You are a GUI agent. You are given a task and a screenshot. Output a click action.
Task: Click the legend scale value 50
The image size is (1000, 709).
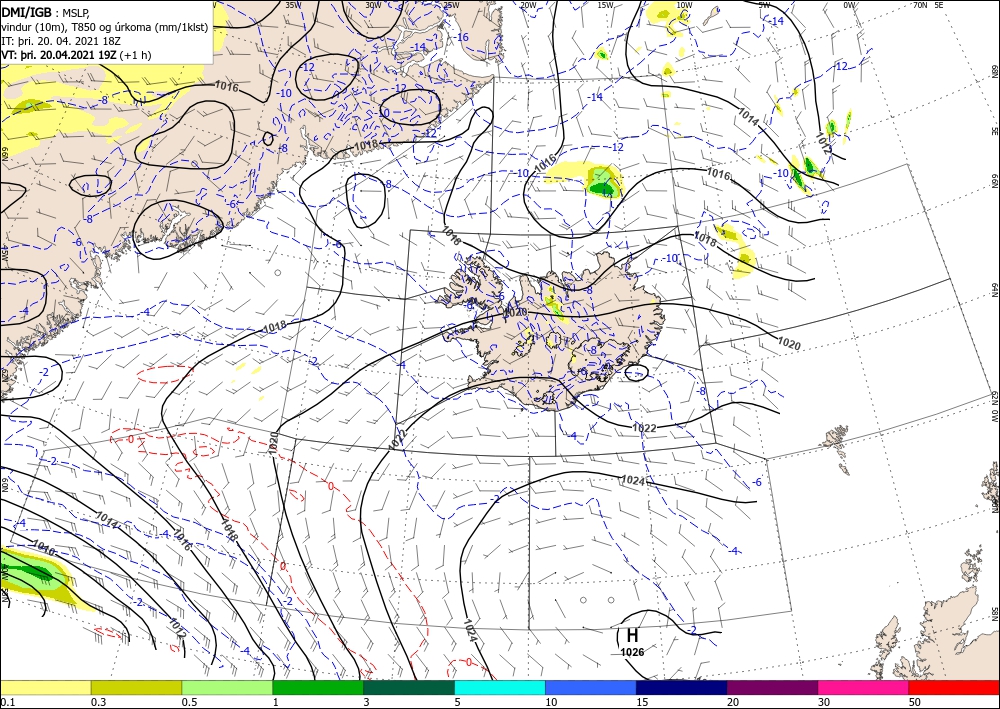tap(915, 702)
